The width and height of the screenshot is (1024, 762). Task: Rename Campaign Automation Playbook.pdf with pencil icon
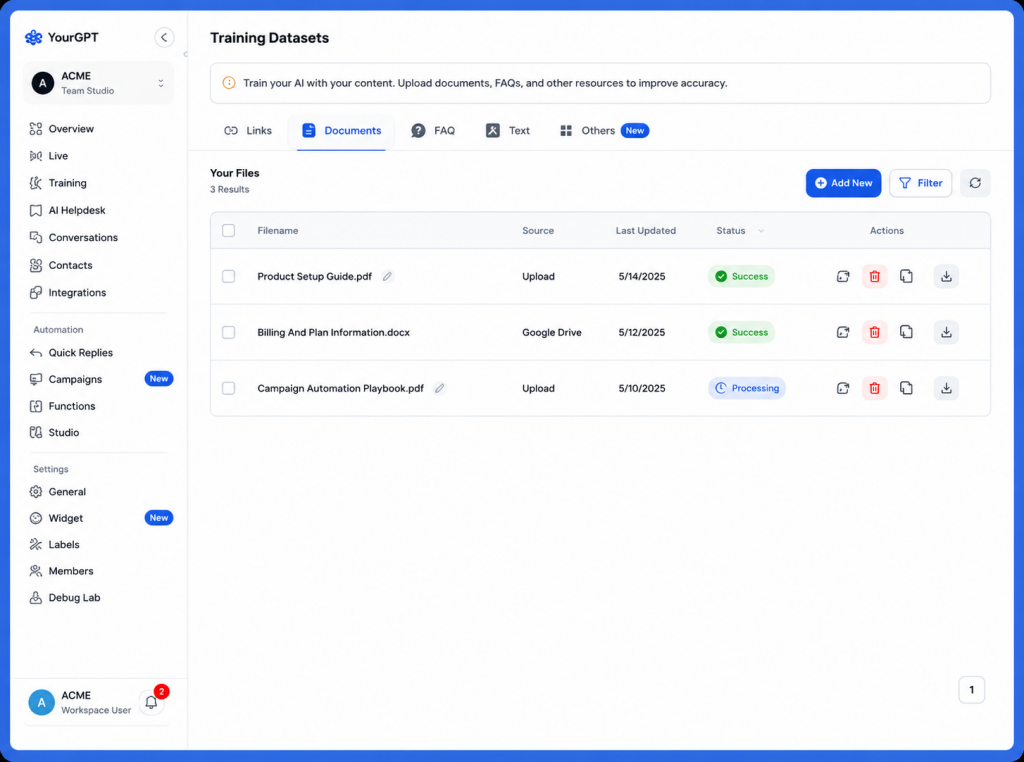(x=440, y=388)
